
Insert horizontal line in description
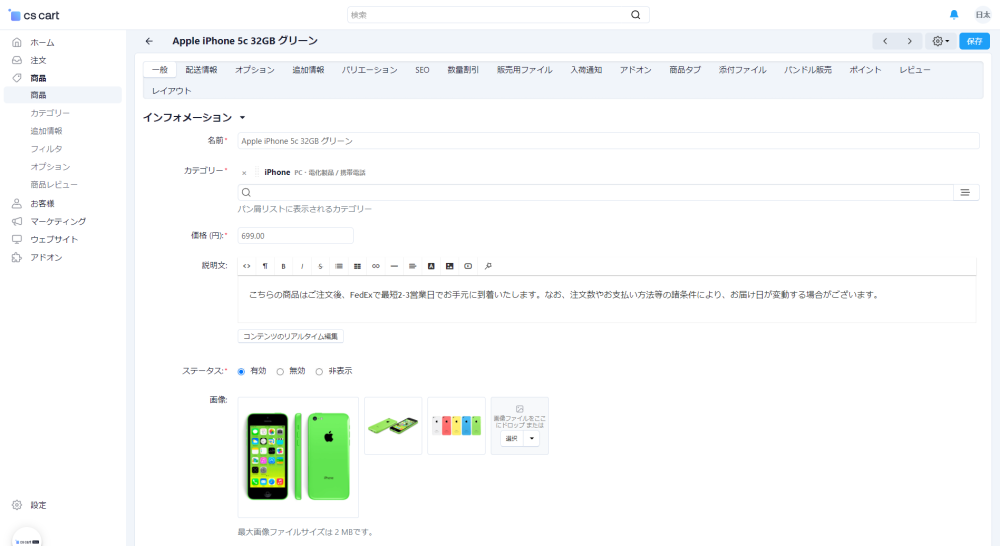click(394, 266)
